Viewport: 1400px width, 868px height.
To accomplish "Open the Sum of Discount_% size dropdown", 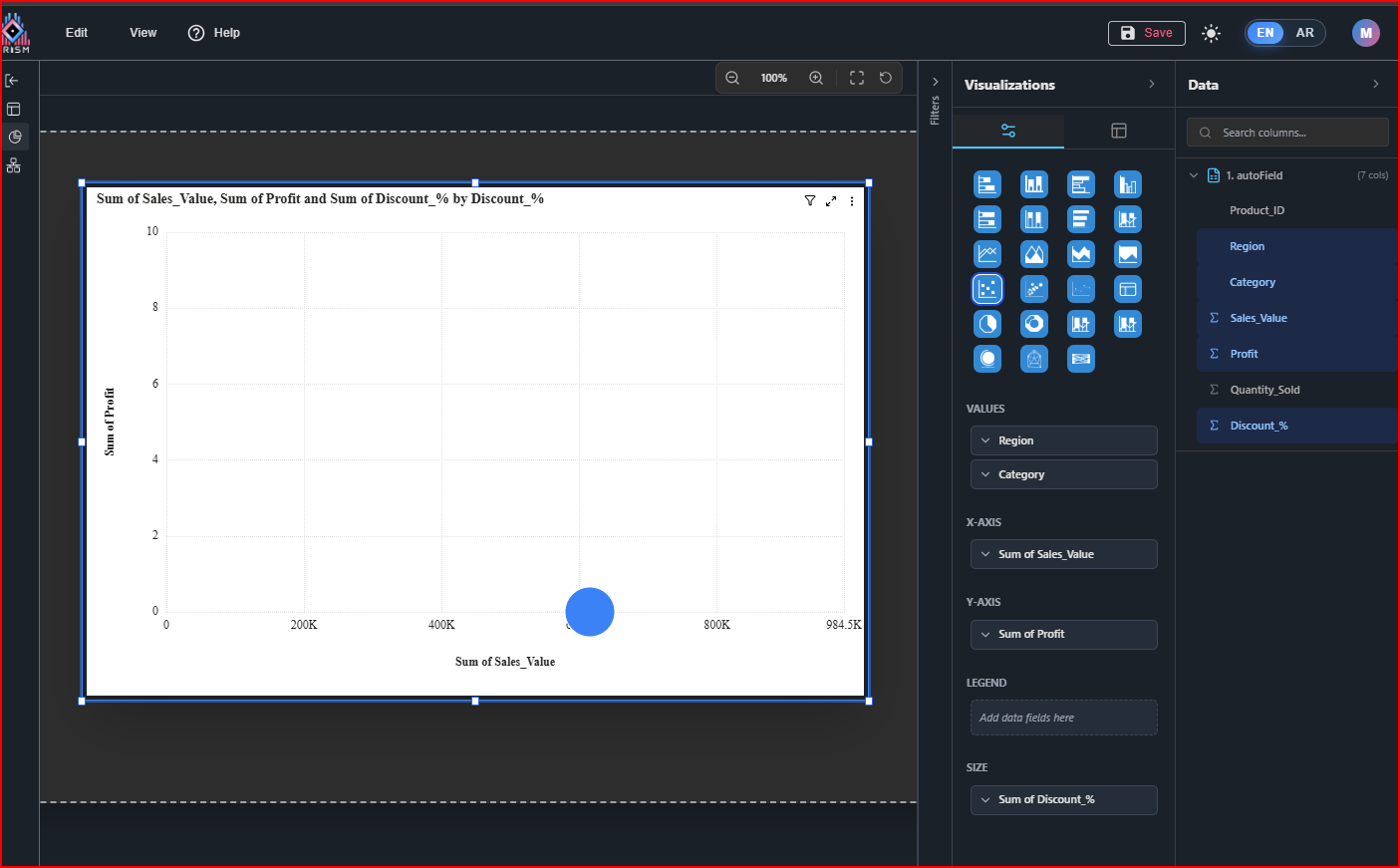I will point(1063,799).
